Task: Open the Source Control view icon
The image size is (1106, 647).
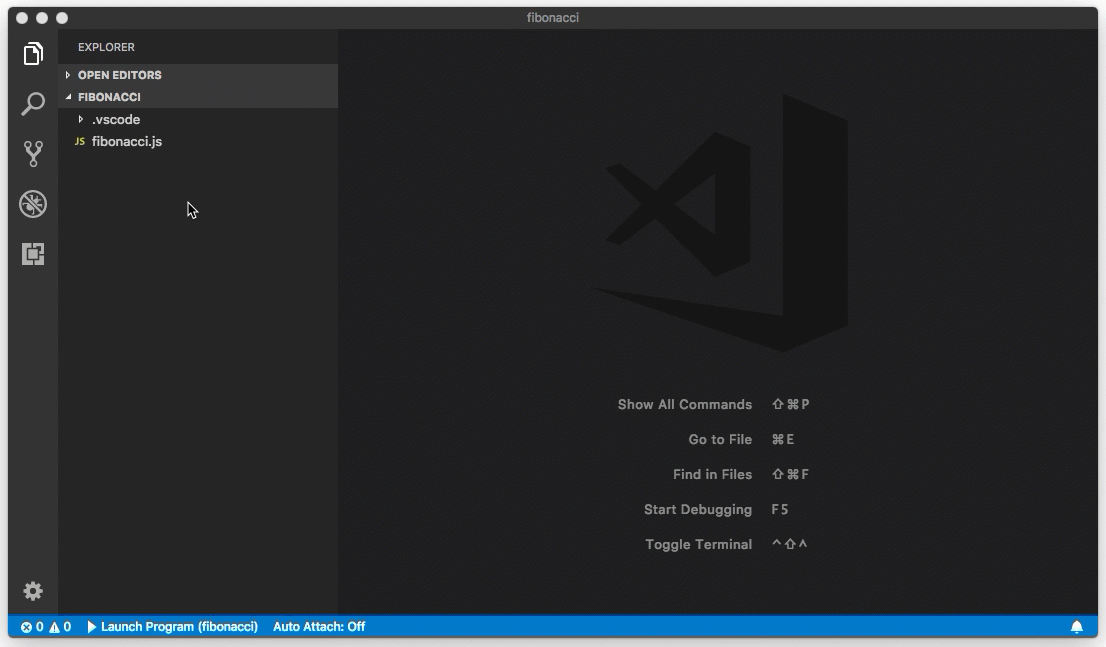Action: 33,153
